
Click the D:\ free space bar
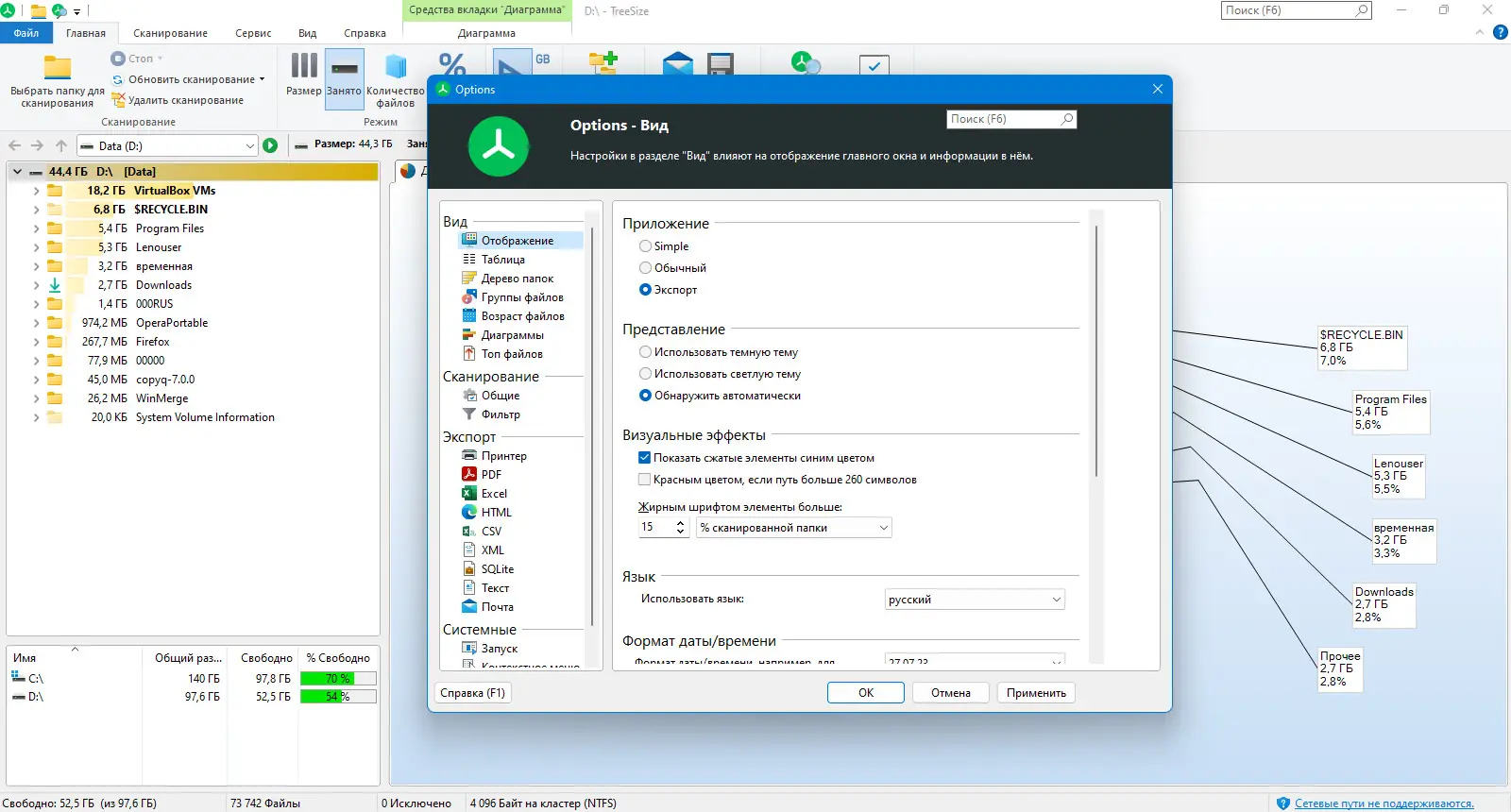coord(338,697)
